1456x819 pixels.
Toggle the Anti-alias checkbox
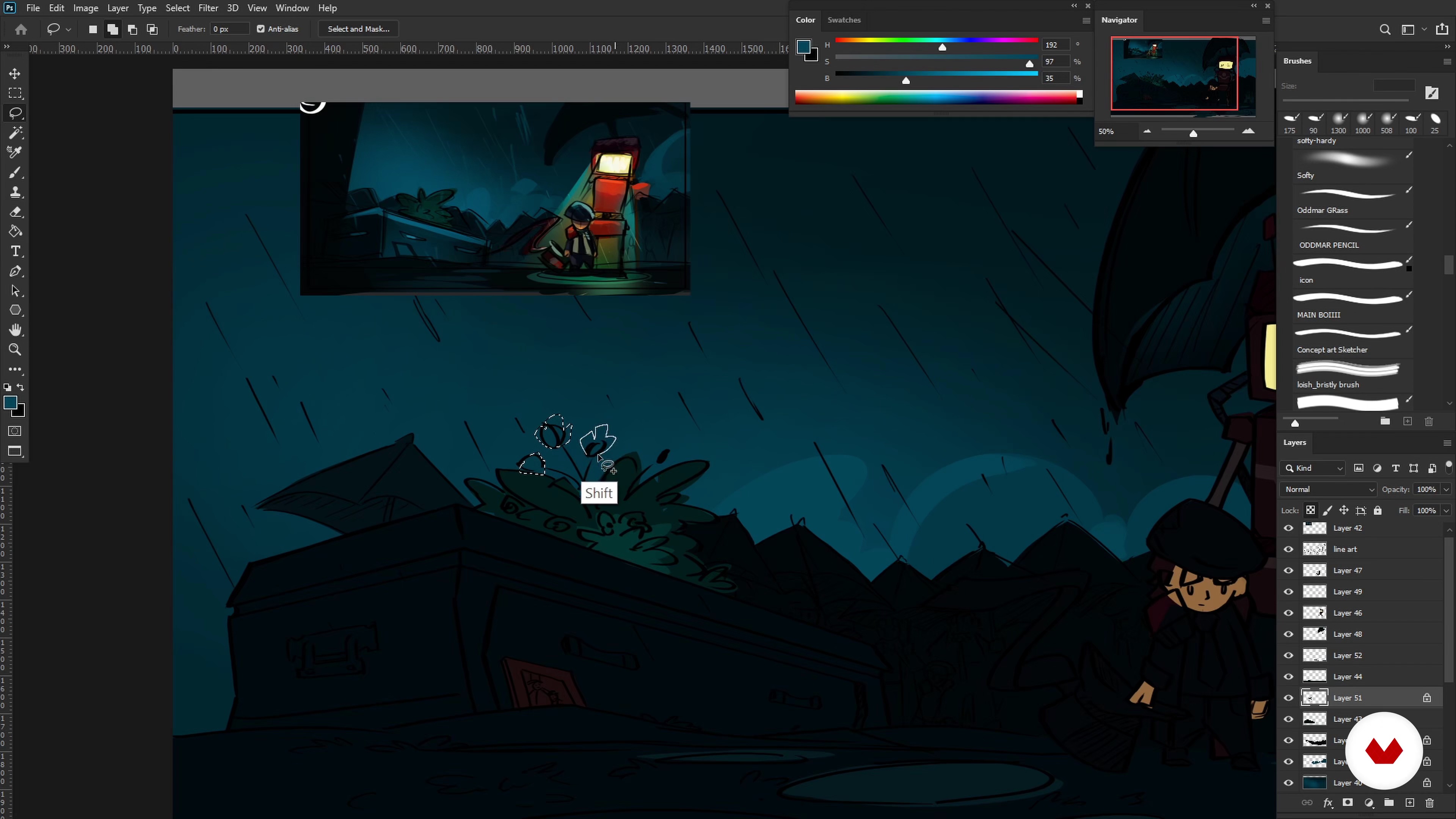[x=260, y=29]
